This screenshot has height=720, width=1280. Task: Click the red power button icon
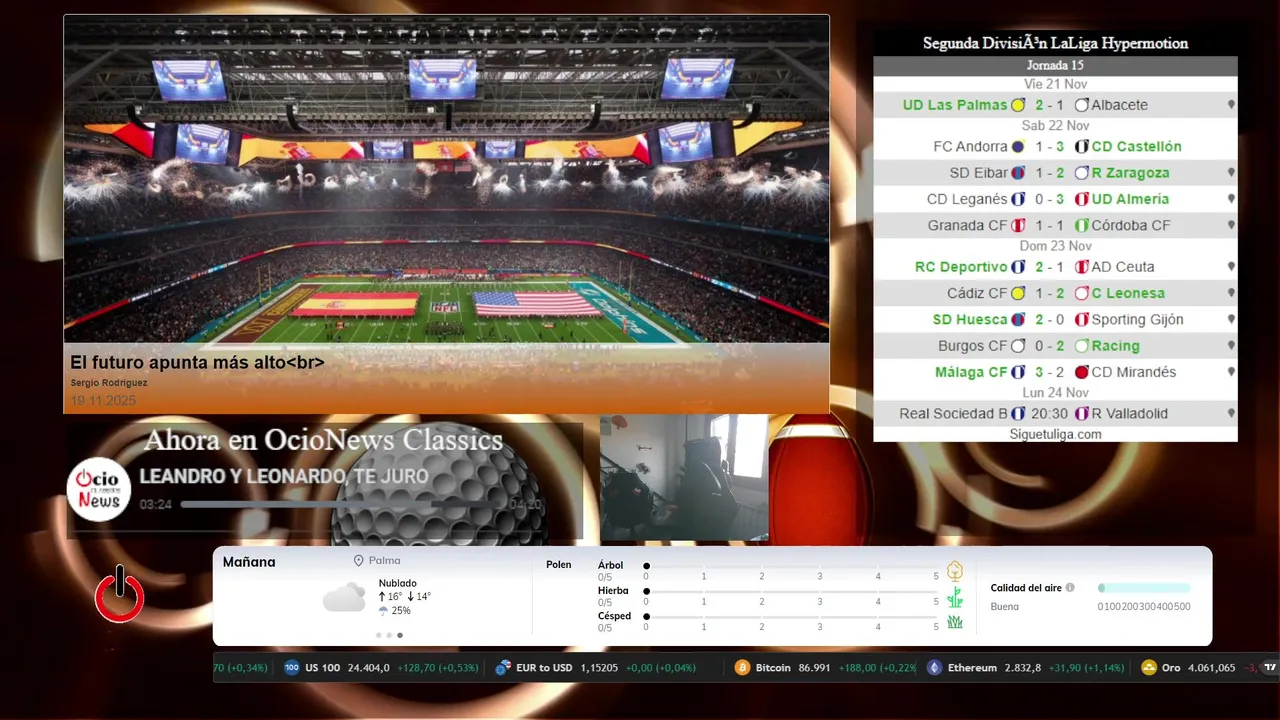point(120,594)
